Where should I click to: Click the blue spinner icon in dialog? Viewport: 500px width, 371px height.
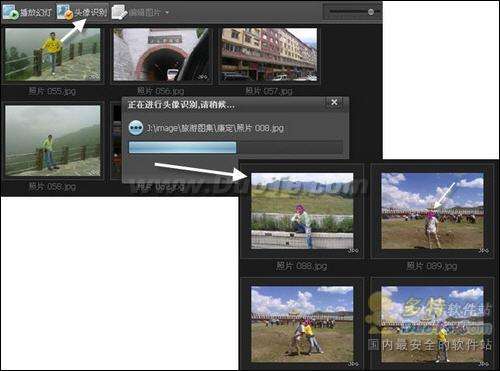pos(136,127)
